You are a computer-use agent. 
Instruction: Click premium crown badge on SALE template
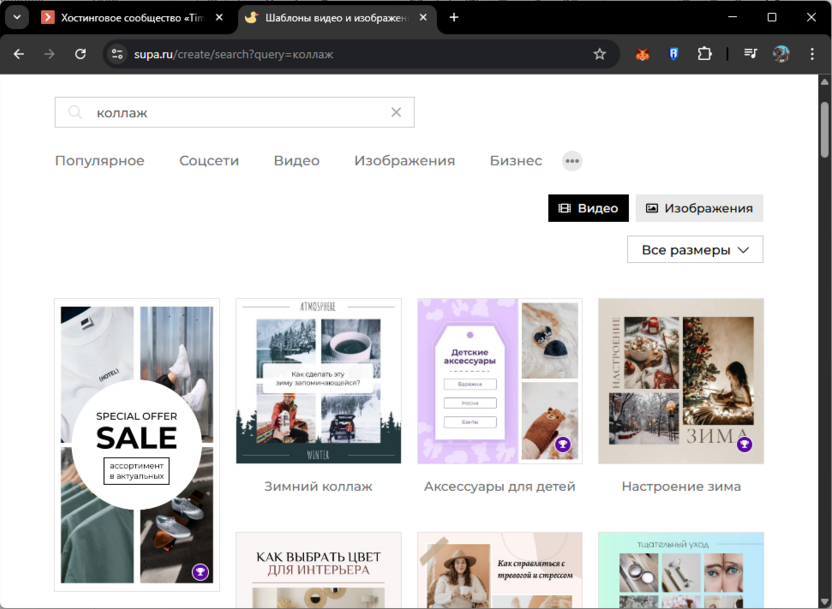(x=201, y=572)
